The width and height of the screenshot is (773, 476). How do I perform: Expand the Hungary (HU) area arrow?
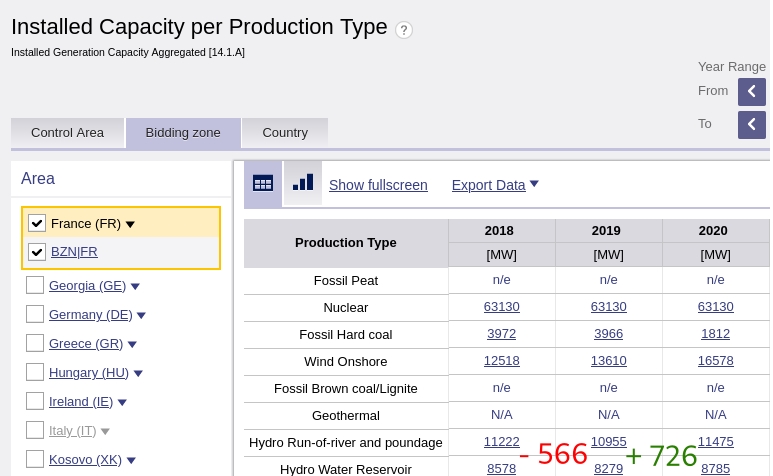pyautogui.click(x=138, y=373)
